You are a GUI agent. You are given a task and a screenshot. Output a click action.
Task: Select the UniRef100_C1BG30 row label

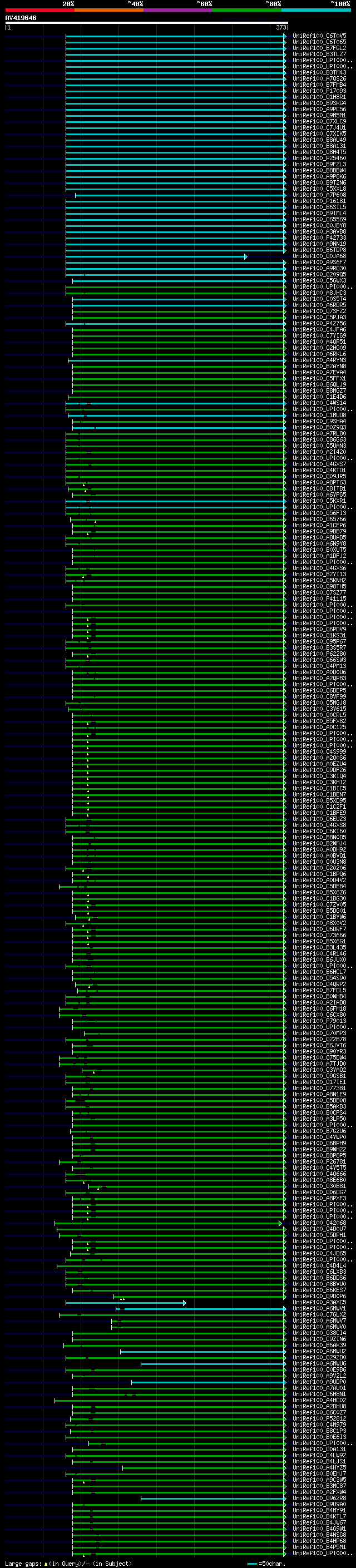[319, 898]
